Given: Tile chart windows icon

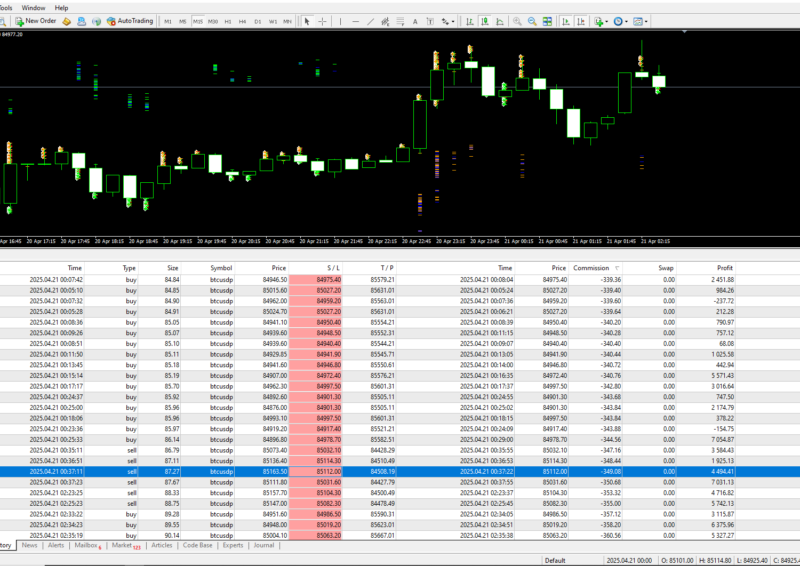Looking at the screenshot, I should (x=547, y=20).
